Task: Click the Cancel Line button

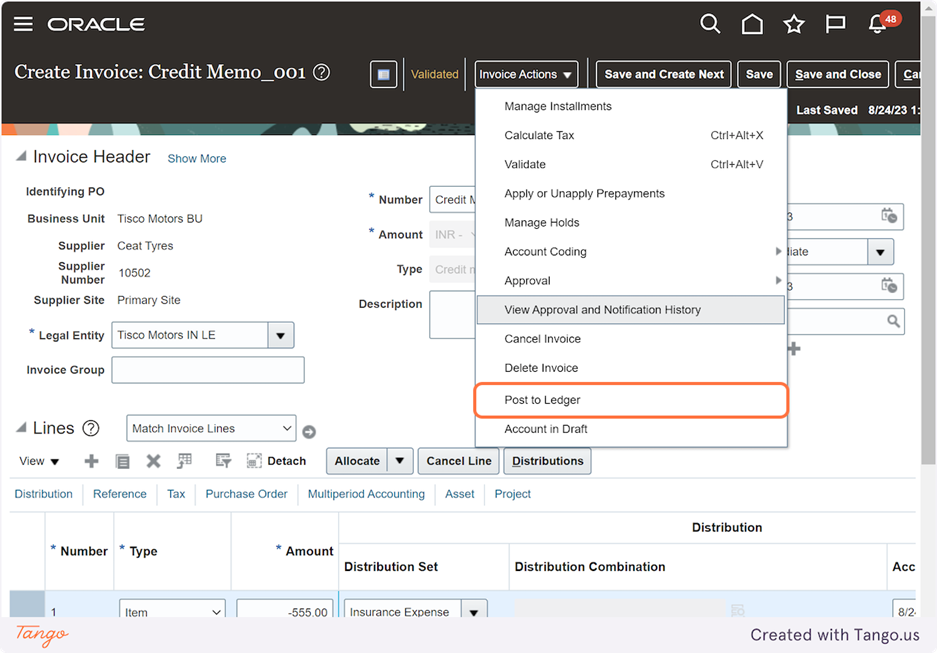Action: click(458, 461)
